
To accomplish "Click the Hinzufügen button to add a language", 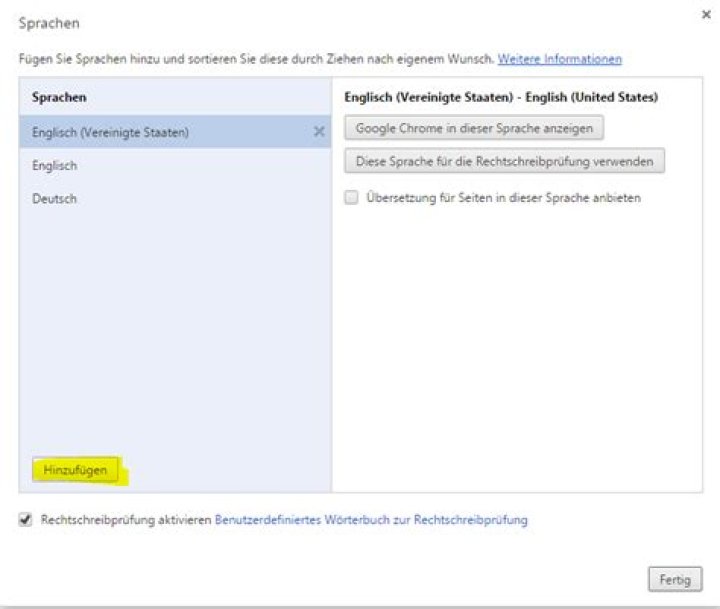I will coord(76,470).
